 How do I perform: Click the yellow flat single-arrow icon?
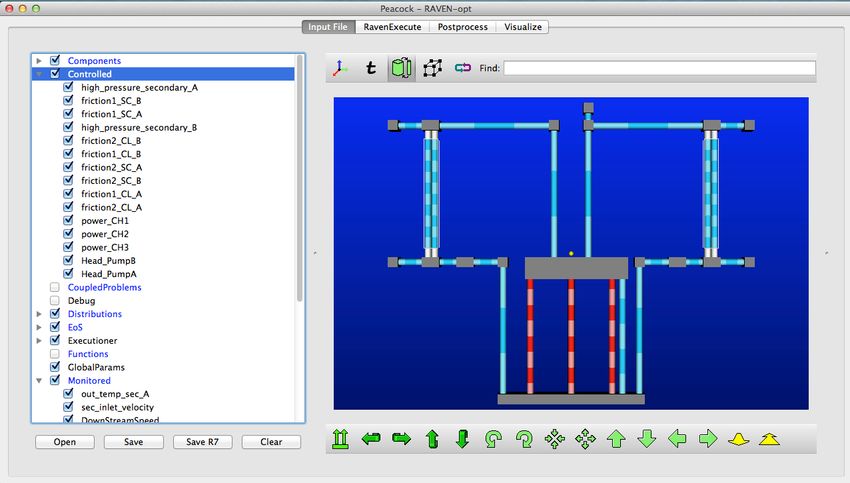[x=738, y=439]
